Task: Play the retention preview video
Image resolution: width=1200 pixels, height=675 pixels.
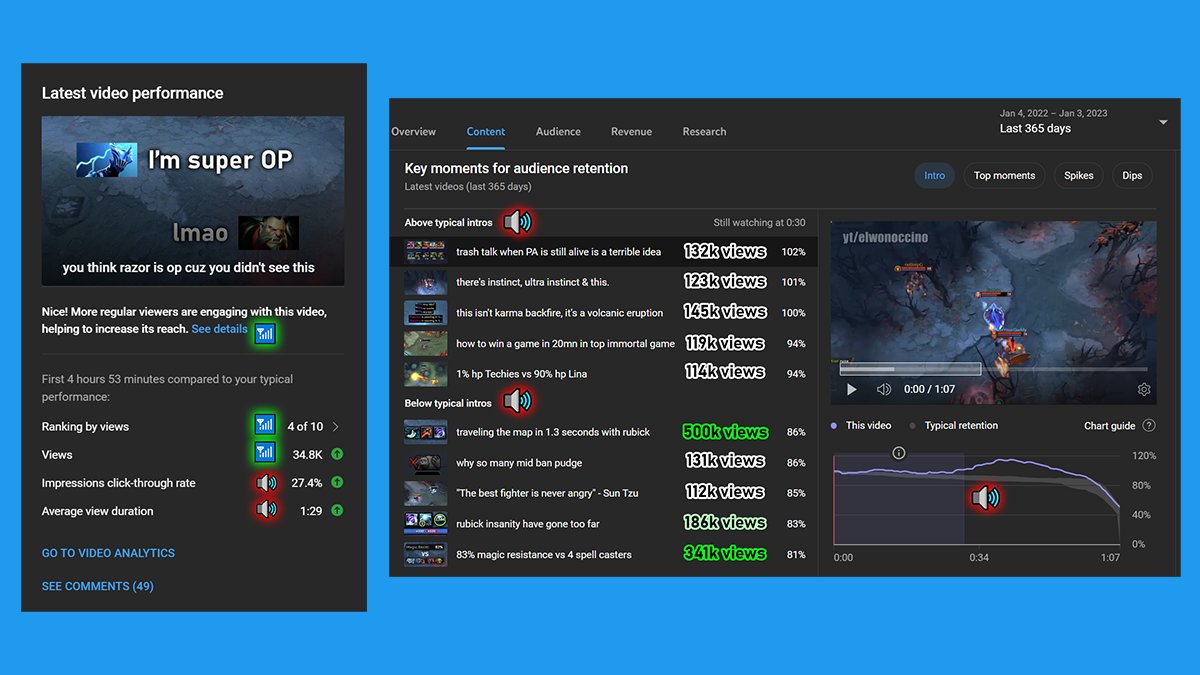Action: 851,389
